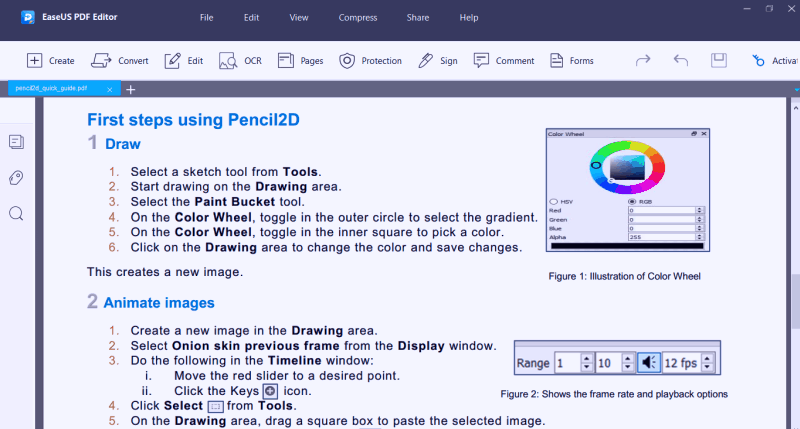Screen dimensions: 800x429
Task: Click the undo arrow icon
Action: pos(681,60)
